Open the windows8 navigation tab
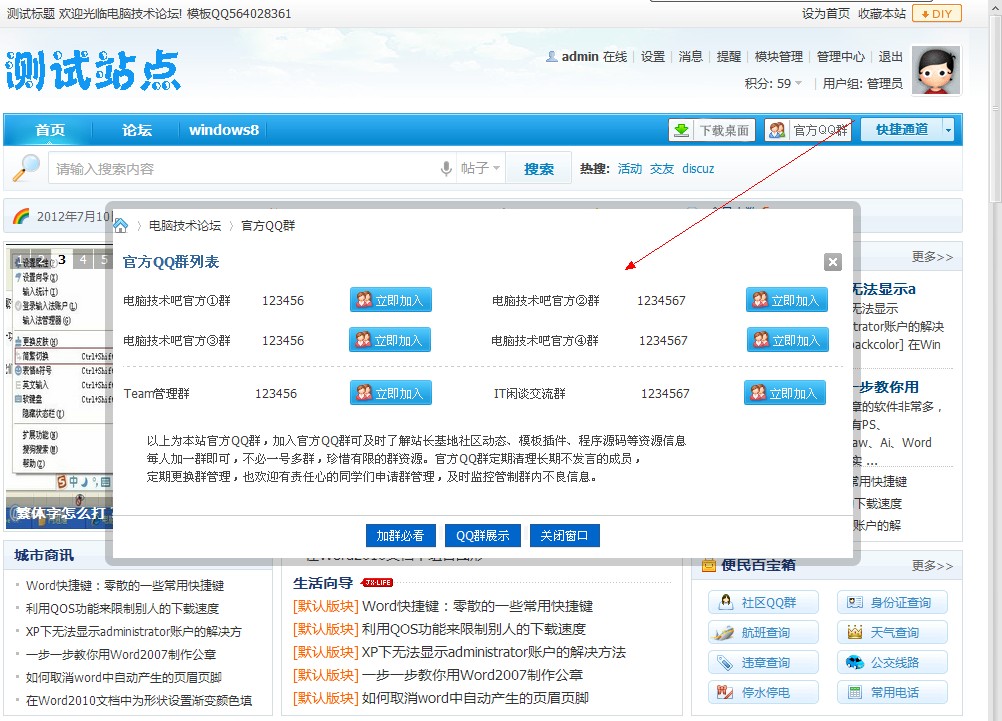This screenshot has height=721, width=1002. point(224,130)
